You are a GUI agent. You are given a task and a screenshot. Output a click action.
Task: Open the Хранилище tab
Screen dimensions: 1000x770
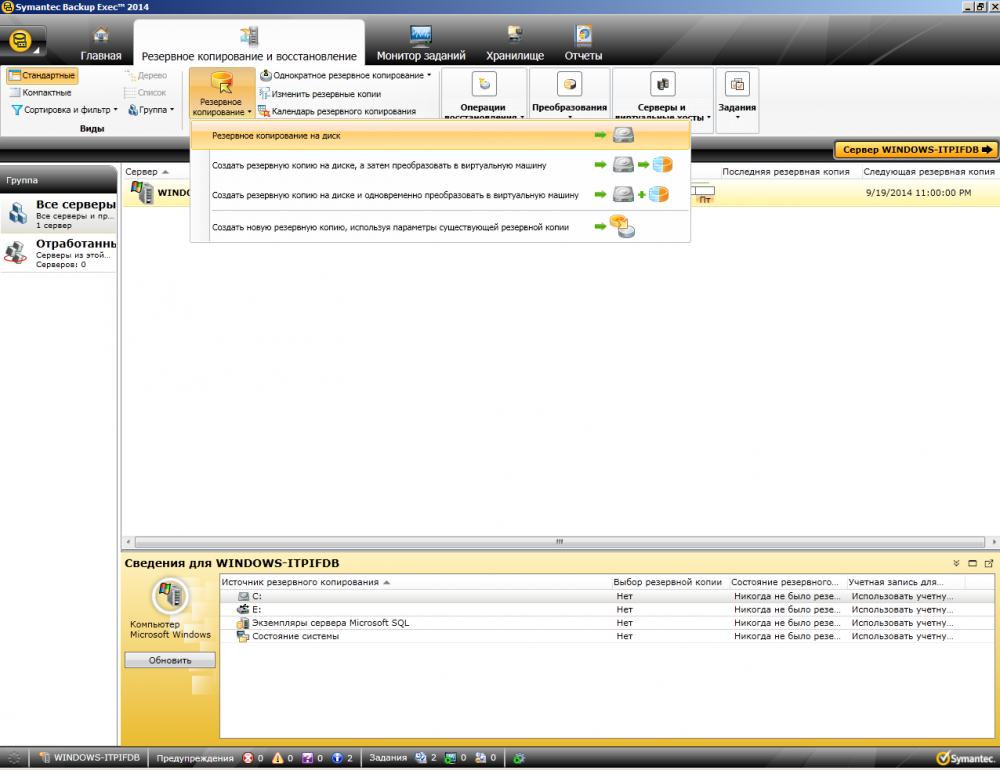pos(515,43)
